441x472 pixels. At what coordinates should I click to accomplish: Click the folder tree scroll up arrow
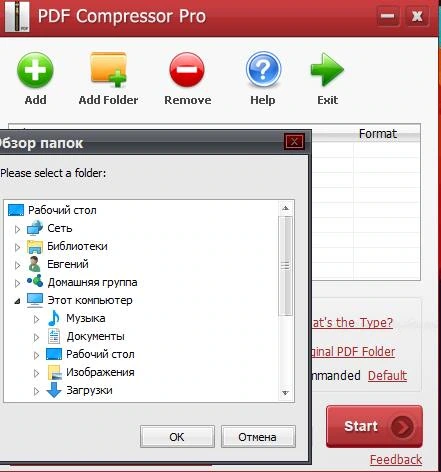point(285,208)
